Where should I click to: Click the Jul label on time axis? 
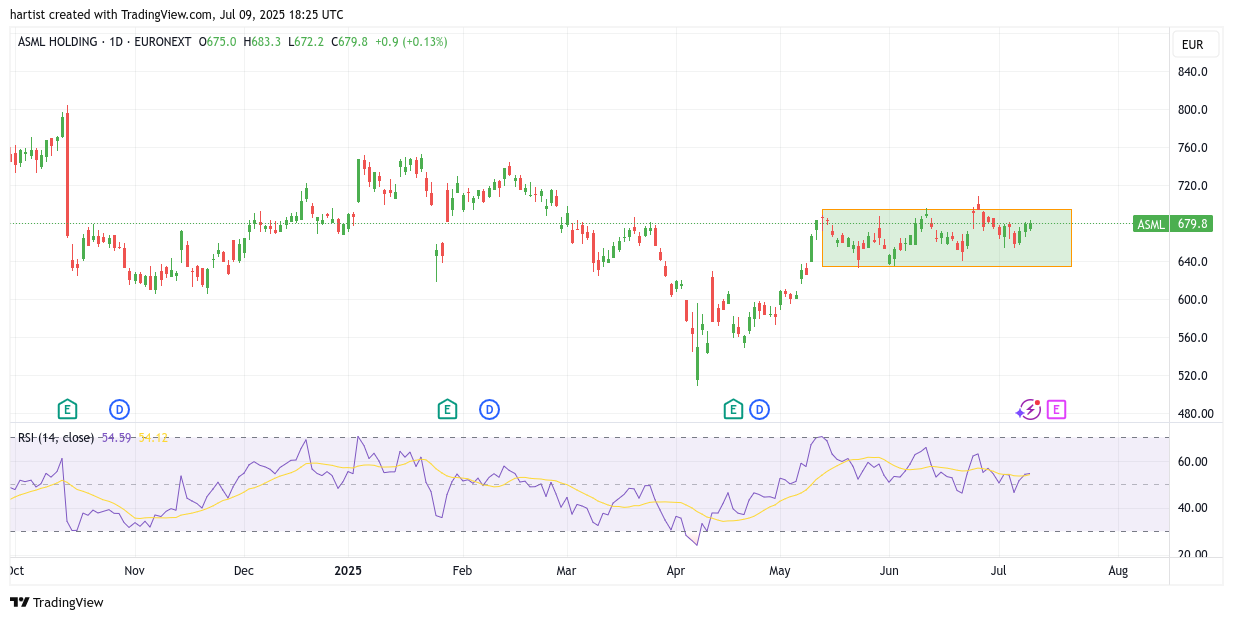(998, 571)
